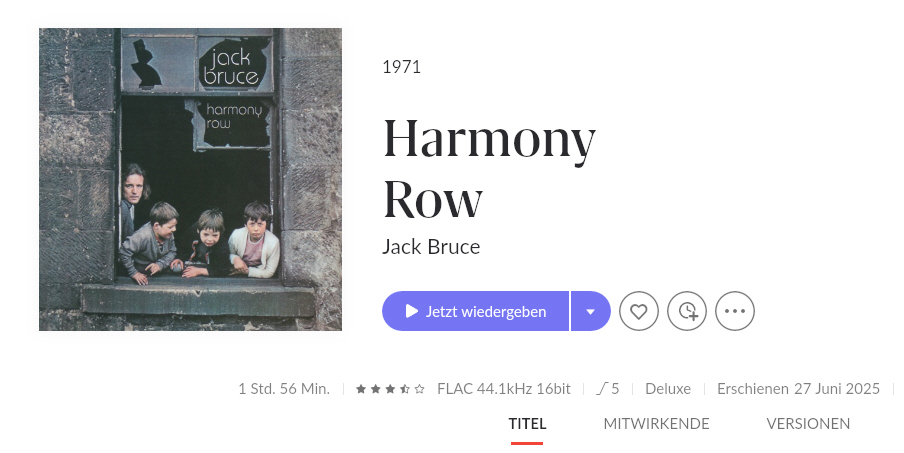Image resolution: width=904 pixels, height=453 pixels.
Task: Click the slash icon beside number 5
Action: click(602, 389)
